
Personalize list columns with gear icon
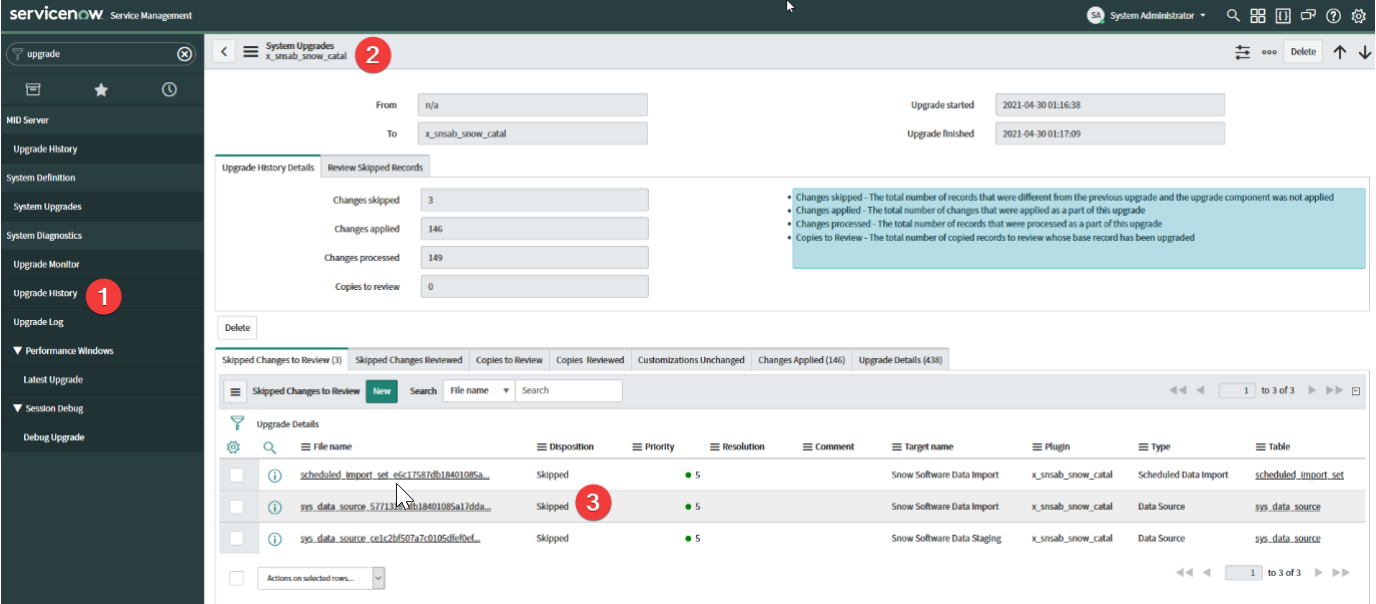click(234, 447)
